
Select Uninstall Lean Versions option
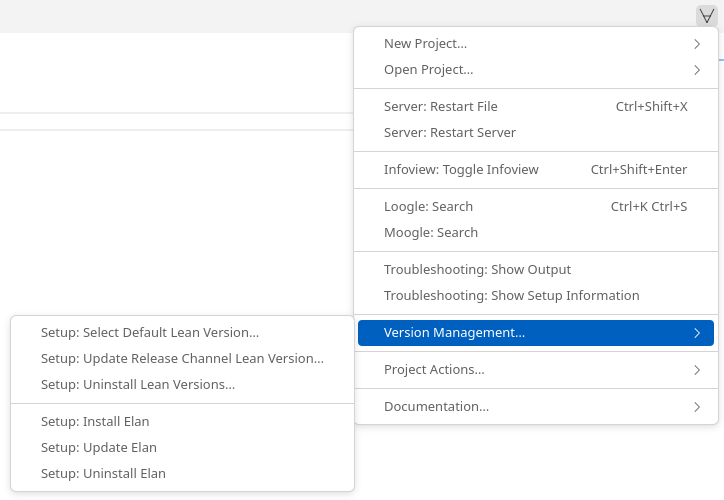182,384
